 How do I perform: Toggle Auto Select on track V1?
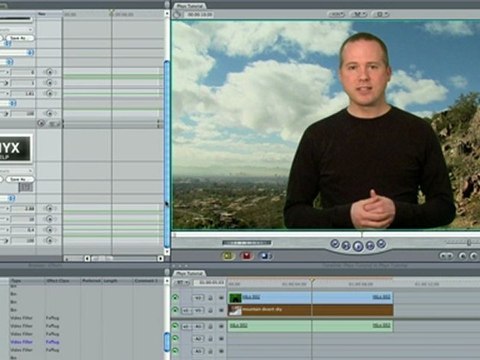point(221,310)
